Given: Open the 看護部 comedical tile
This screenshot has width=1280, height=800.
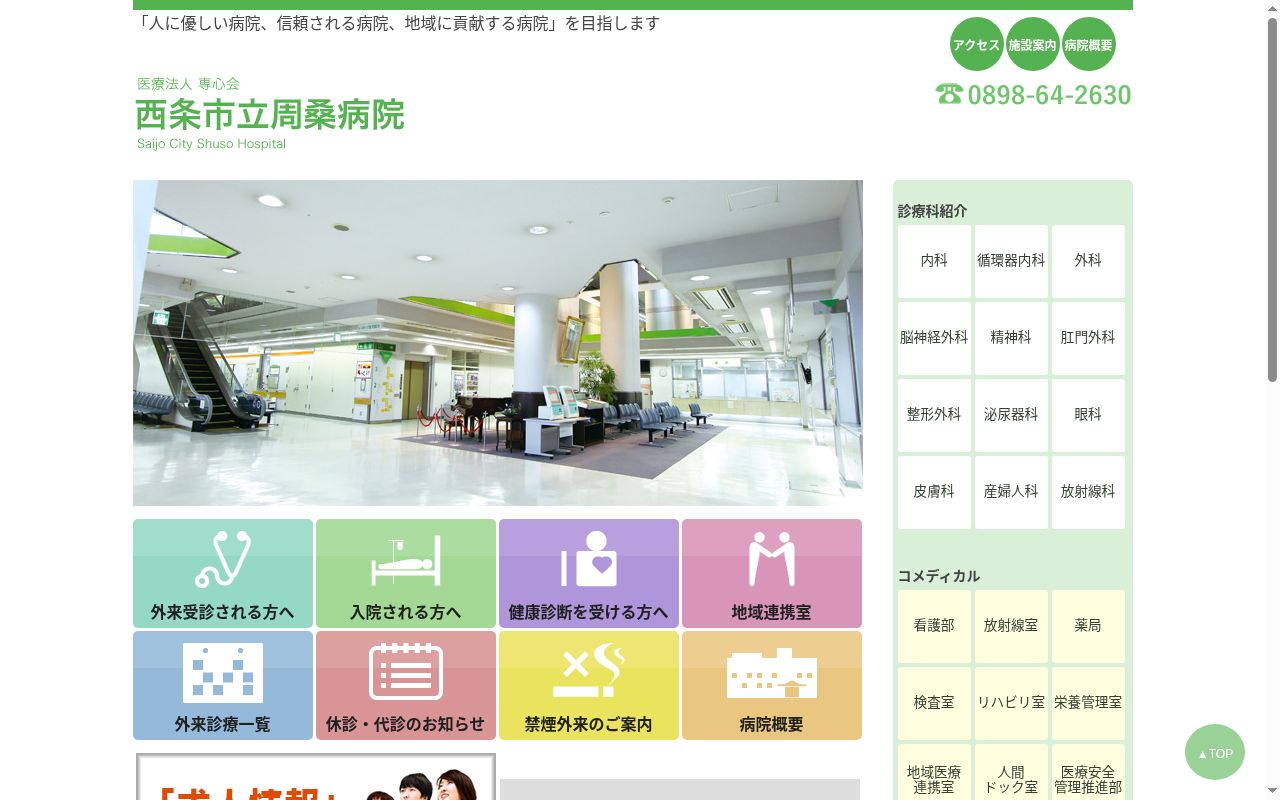Looking at the screenshot, I should (934, 626).
